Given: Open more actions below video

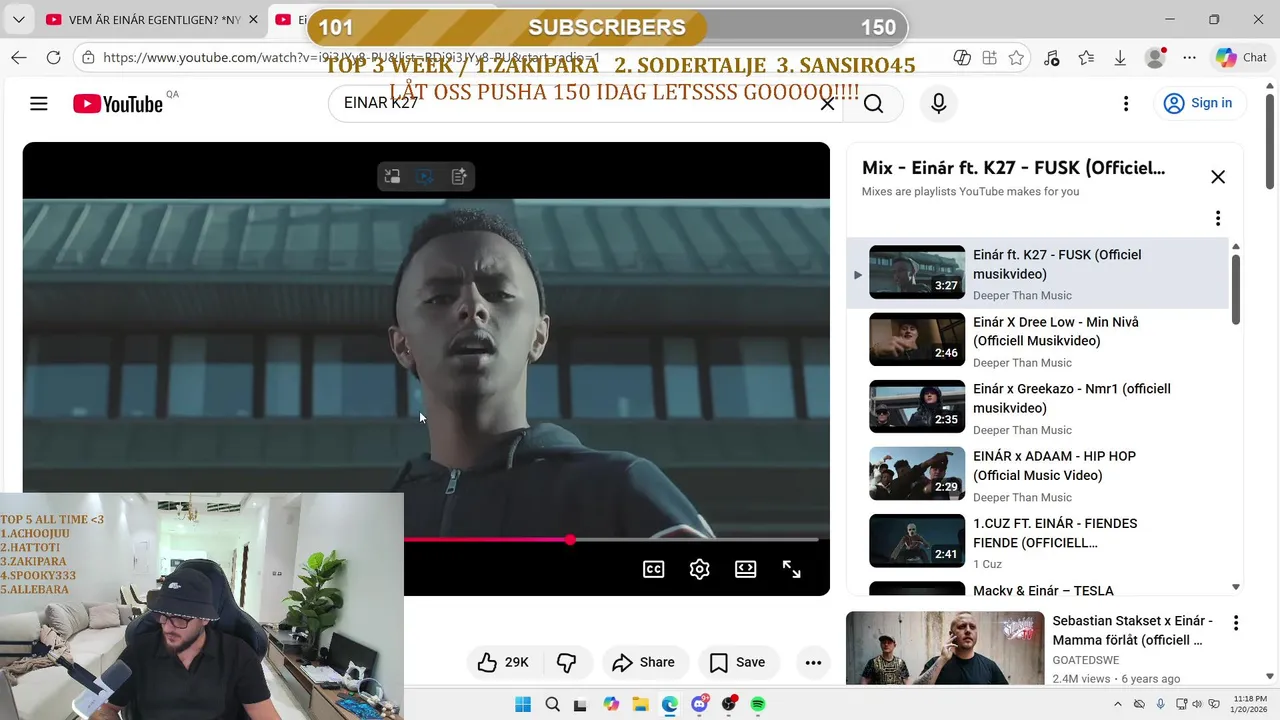Looking at the screenshot, I should pos(813,662).
